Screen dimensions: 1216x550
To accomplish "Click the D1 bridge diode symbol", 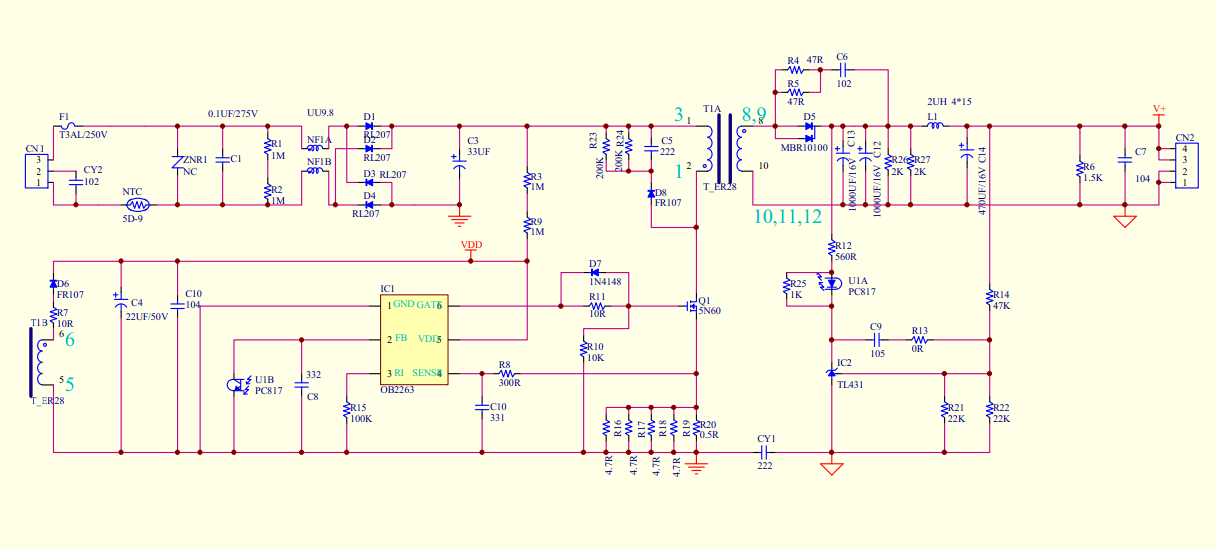I will (370, 126).
